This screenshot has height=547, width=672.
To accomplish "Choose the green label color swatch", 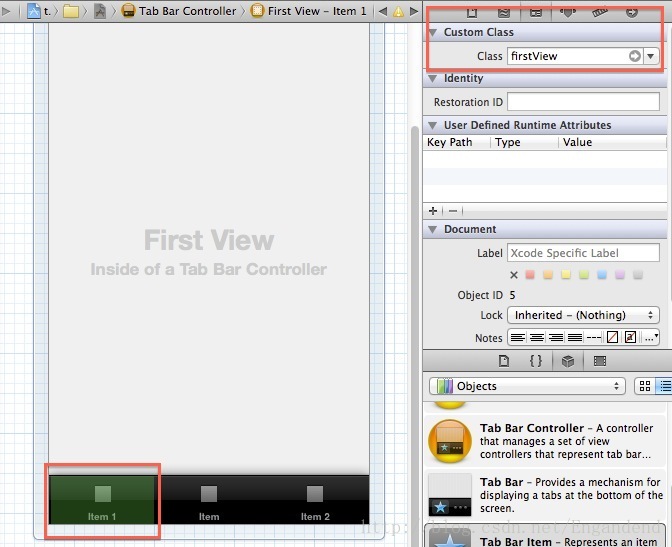I will [584, 274].
